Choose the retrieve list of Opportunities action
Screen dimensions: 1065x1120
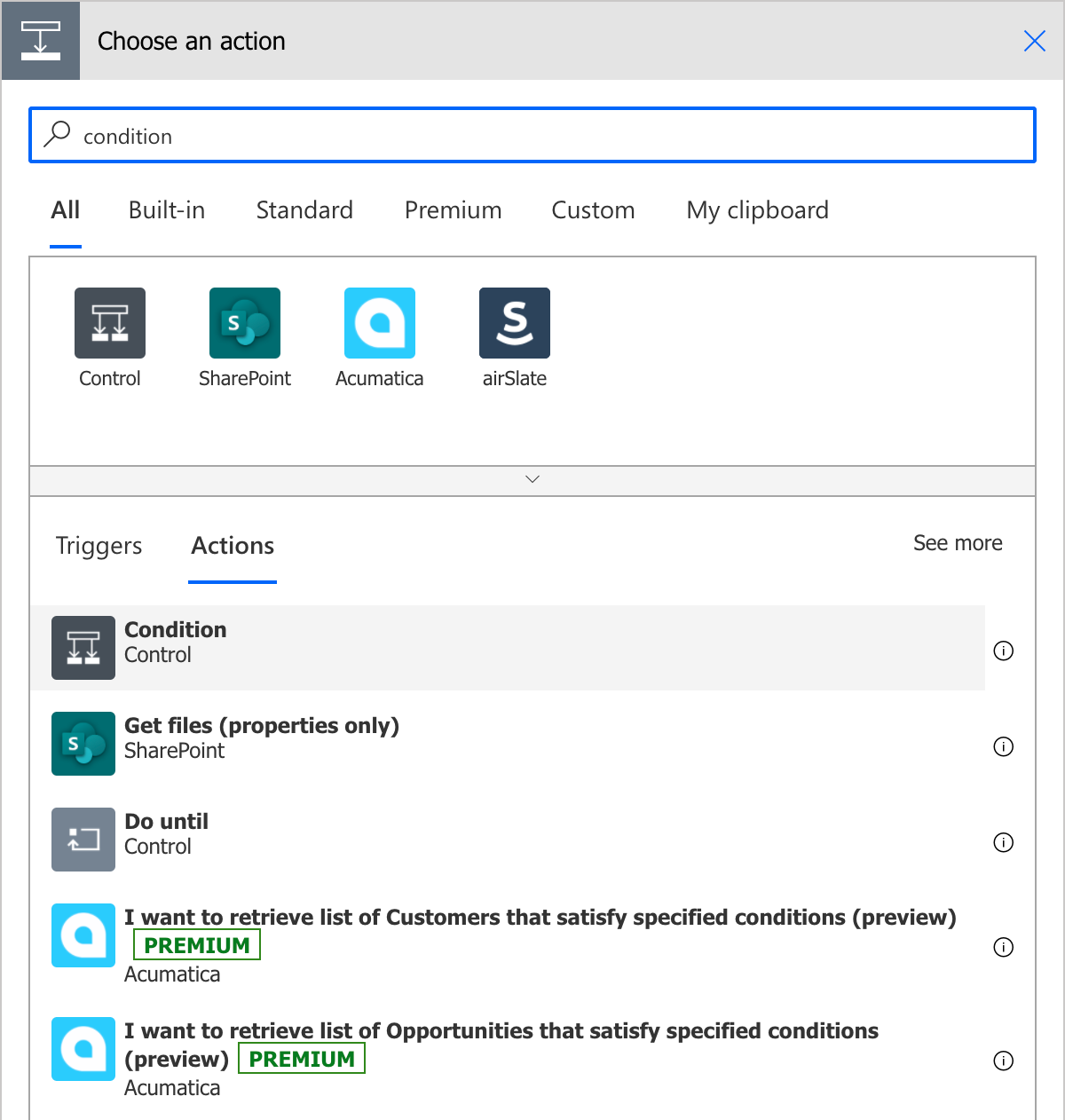click(508, 1059)
